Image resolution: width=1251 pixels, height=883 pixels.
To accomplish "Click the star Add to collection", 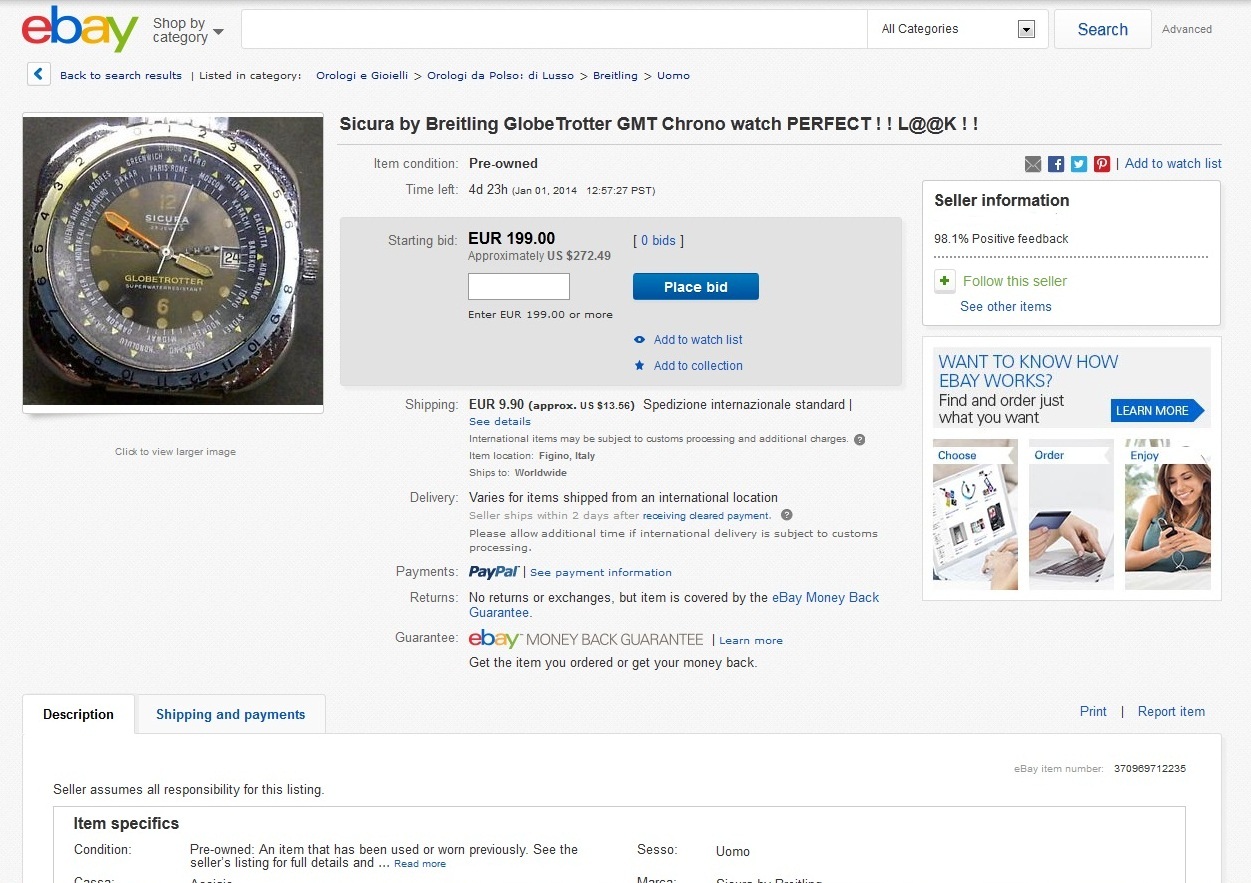I will pos(640,366).
